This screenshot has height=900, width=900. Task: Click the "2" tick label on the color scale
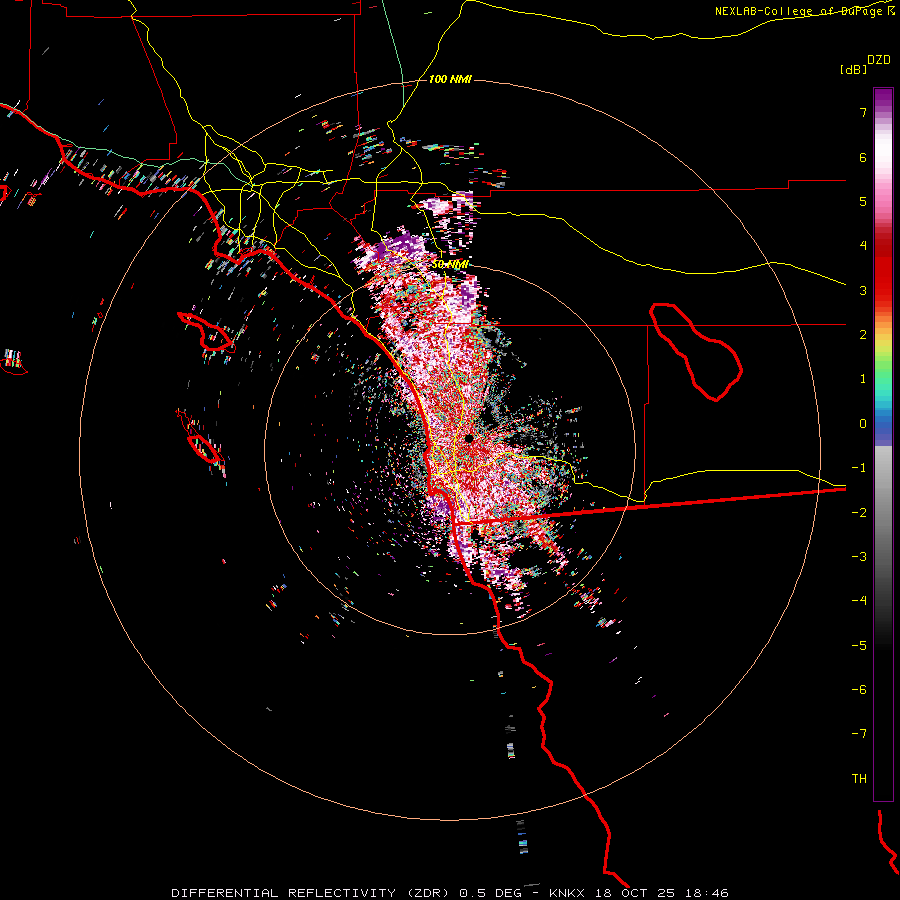[863, 335]
